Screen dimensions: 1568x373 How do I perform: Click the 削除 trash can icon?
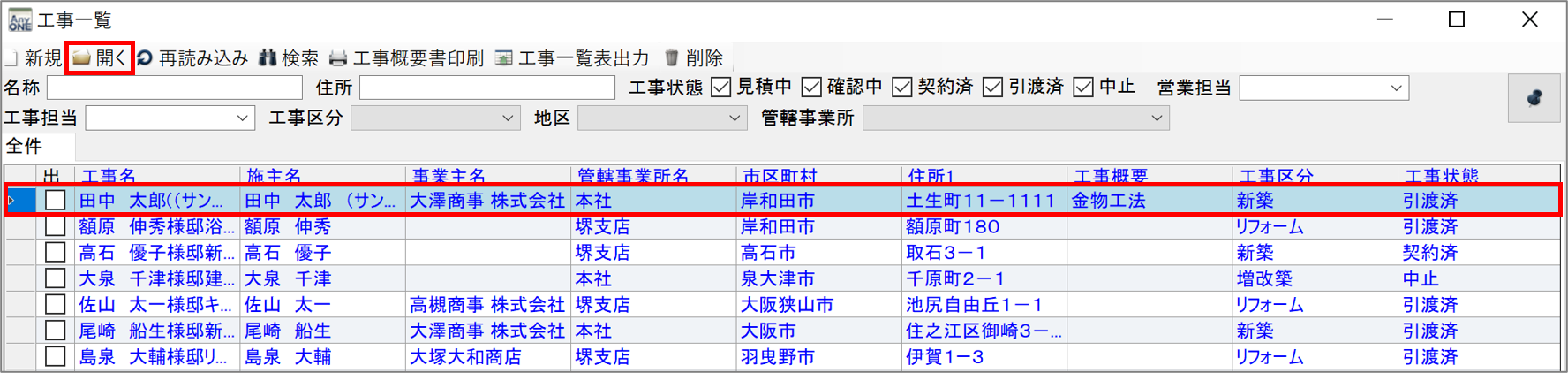672,58
